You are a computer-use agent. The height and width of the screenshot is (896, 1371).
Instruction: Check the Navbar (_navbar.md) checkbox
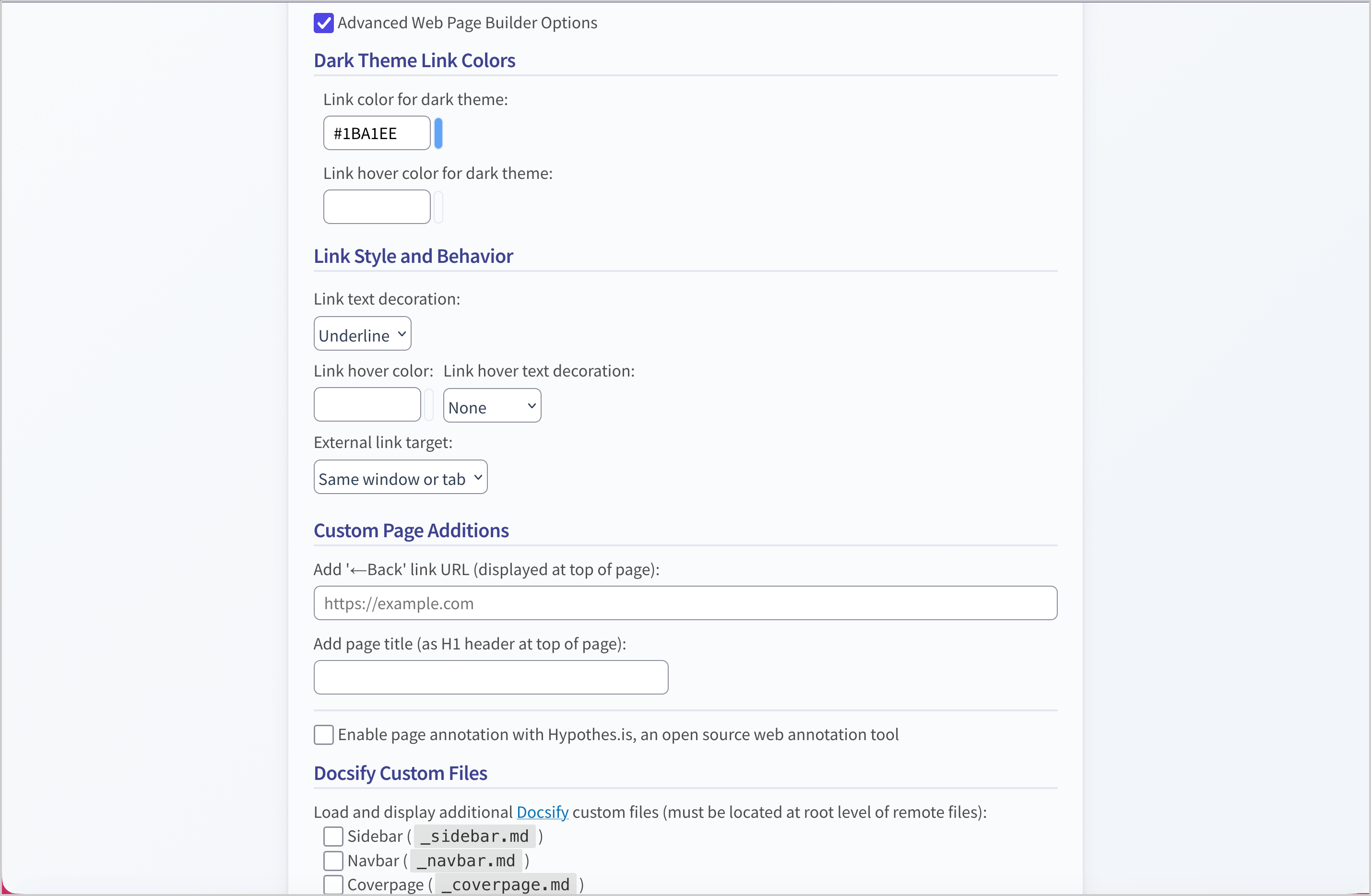333,861
